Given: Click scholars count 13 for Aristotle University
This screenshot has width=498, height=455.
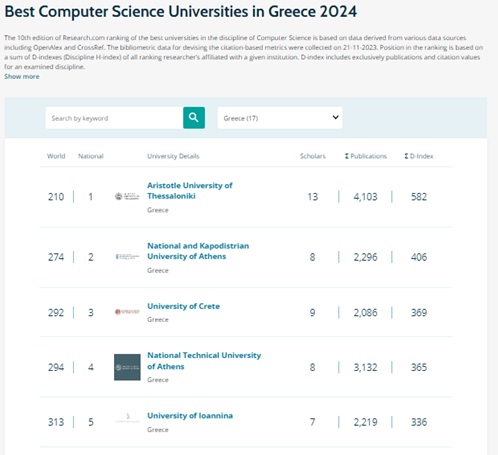Looking at the screenshot, I should (x=312, y=197).
